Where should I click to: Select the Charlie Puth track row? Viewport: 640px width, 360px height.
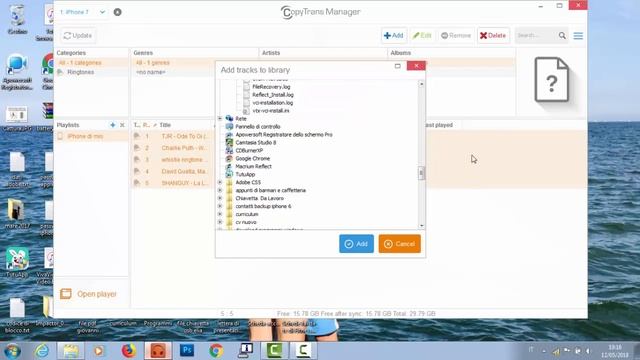coord(173,148)
